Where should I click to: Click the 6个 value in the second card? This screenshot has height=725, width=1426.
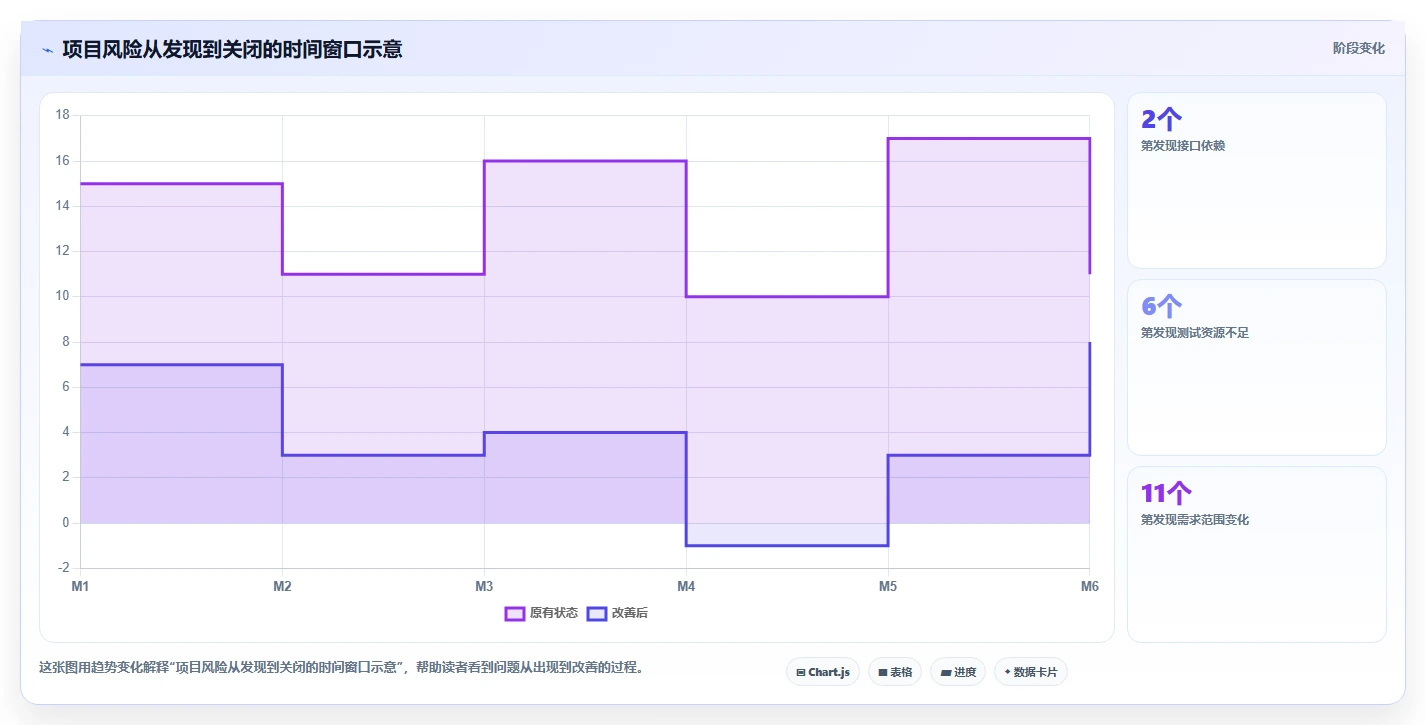1161,306
